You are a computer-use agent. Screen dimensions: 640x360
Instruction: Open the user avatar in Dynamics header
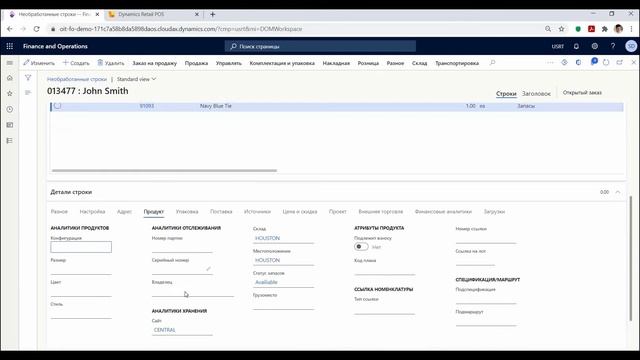[631, 46]
